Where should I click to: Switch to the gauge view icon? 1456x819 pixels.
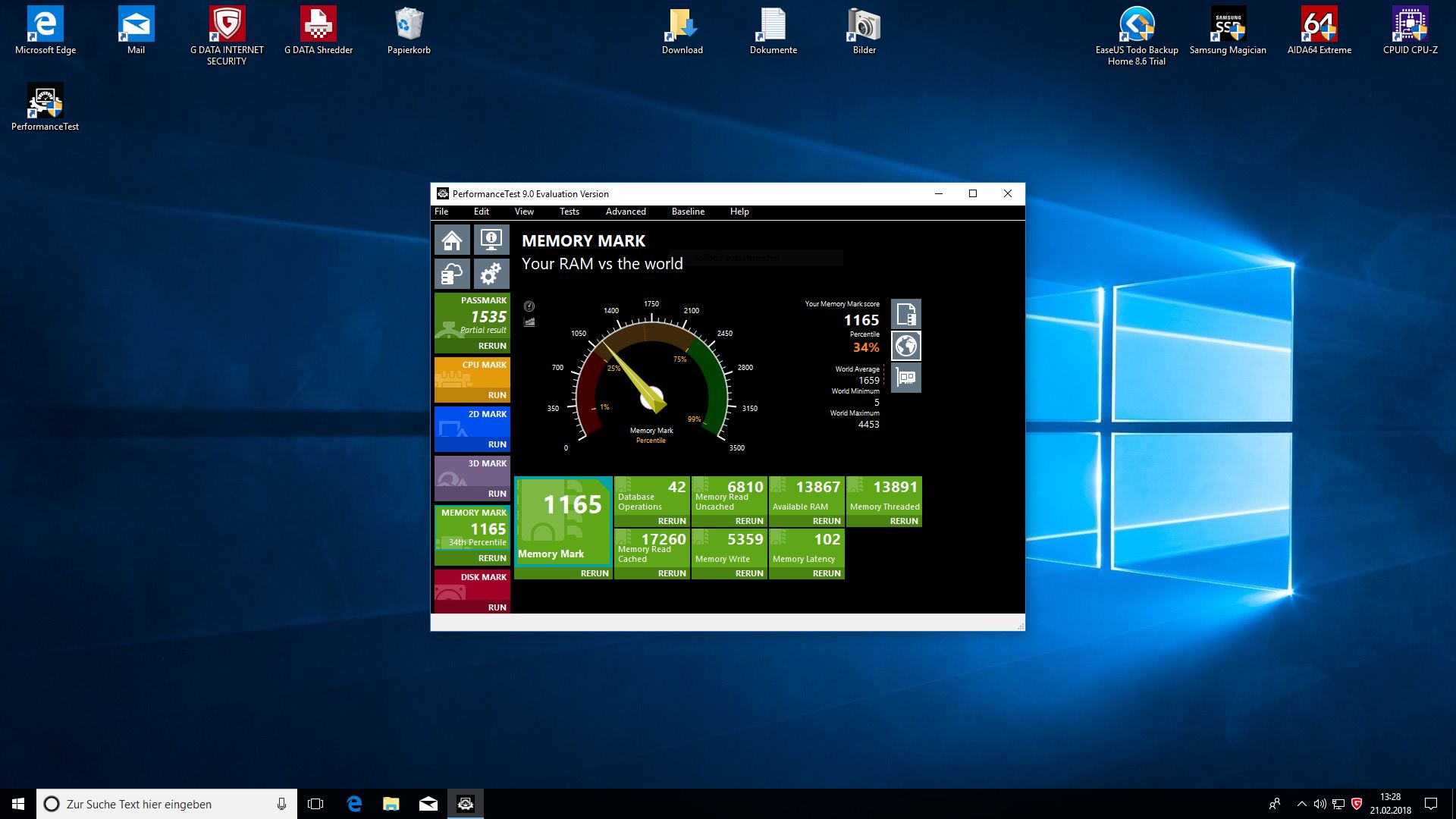coord(529,306)
